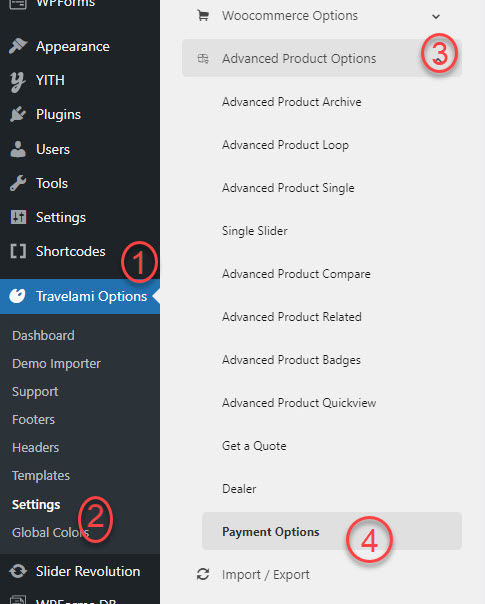Collapse the Advanced Product Options section
Viewport: 485px width, 604px height.
pos(438,59)
